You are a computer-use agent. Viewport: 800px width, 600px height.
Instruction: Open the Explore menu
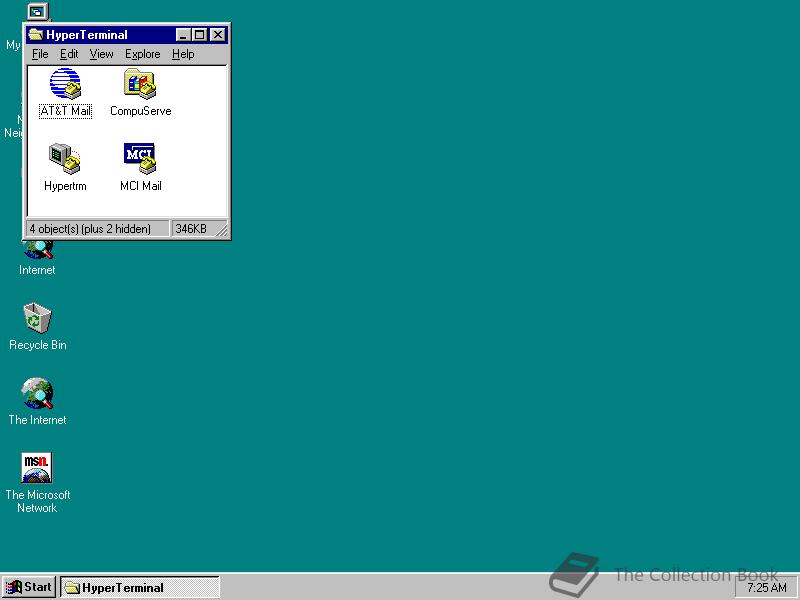click(142, 54)
